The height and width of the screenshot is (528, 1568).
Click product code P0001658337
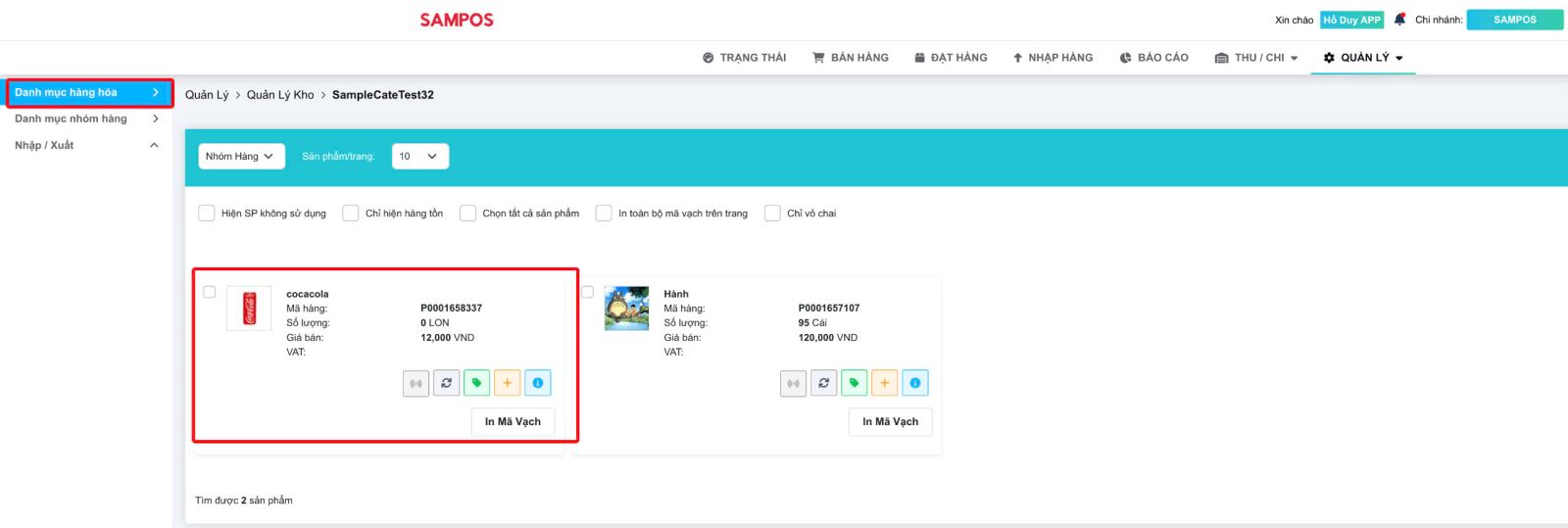coord(452,309)
